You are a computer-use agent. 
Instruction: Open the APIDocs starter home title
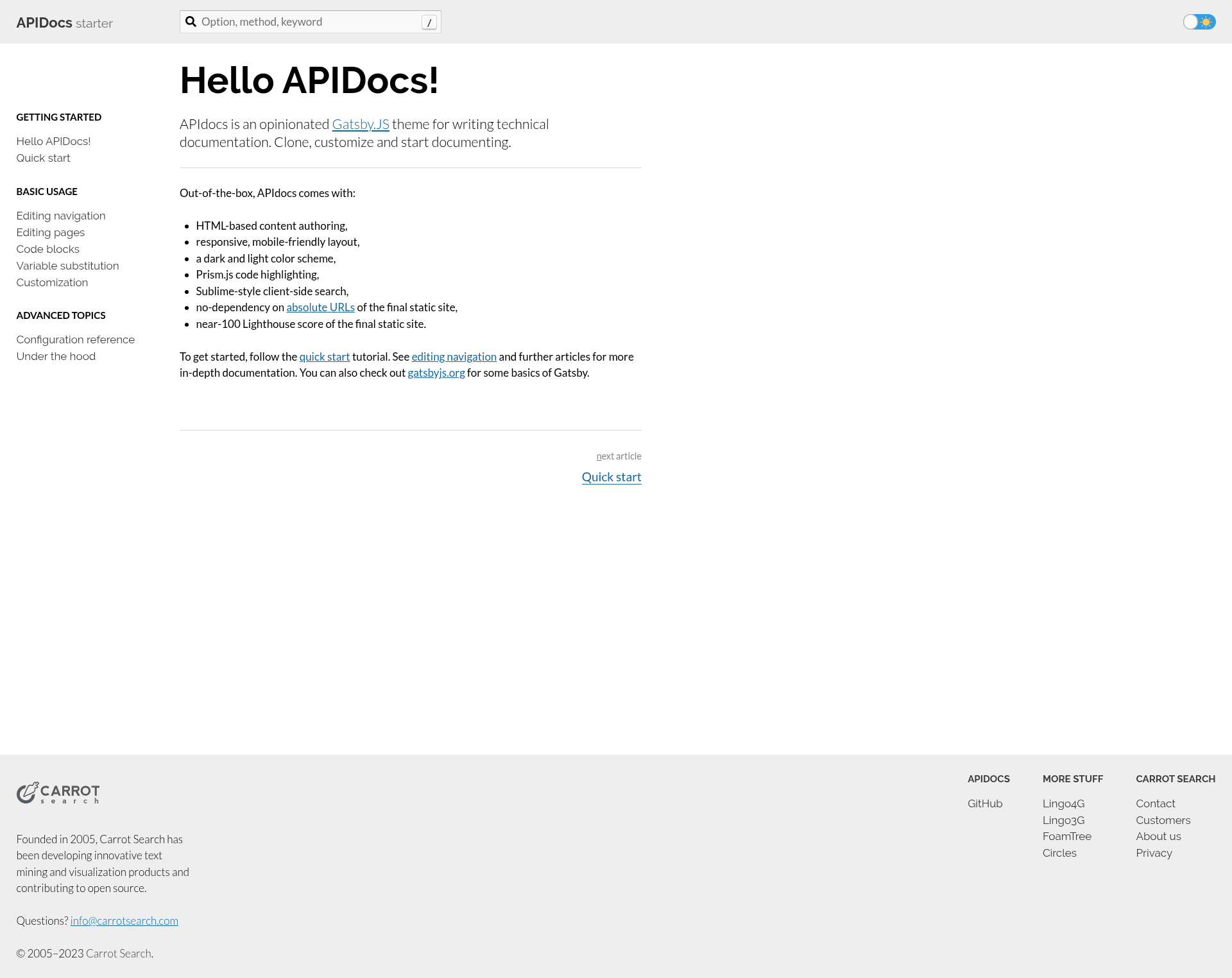pyautogui.click(x=65, y=22)
